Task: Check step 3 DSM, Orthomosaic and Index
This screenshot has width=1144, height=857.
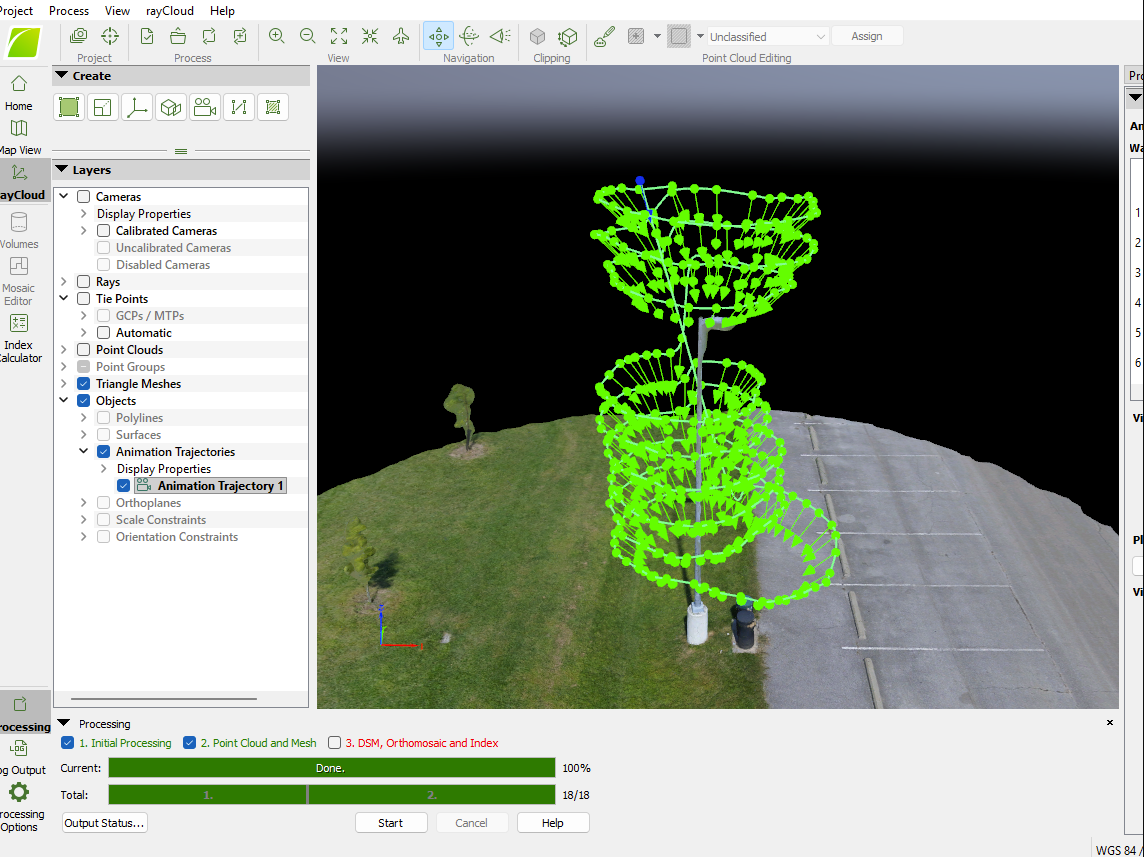Action: click(335, 743)
